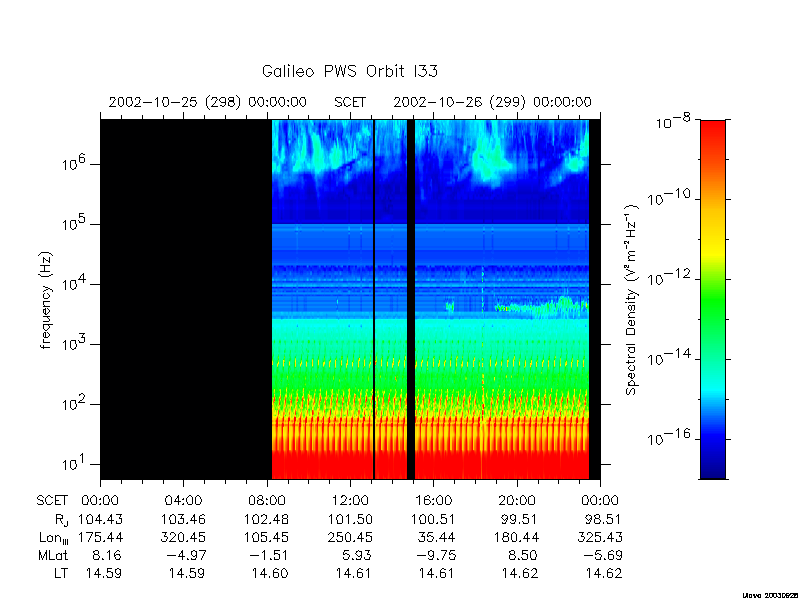Select the RJ value 101.50
Image resolution: width=800 pixels, height=600 pixels.
click(x=350, y=519)
